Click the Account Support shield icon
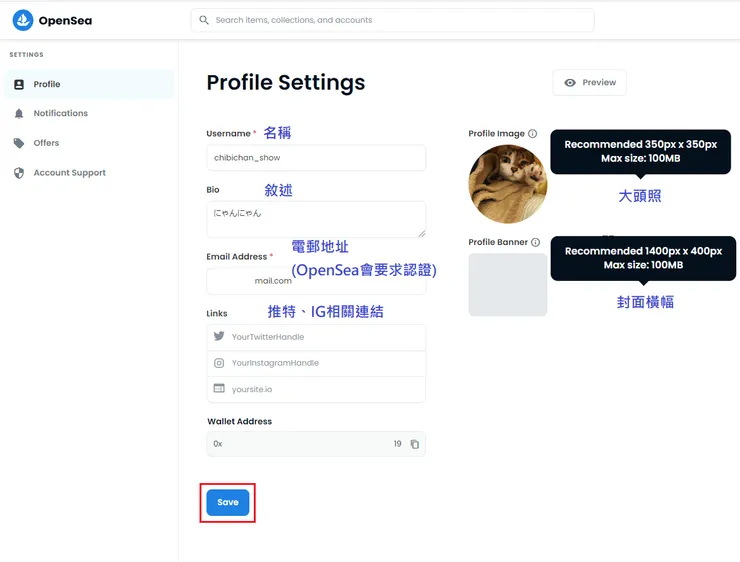This screenshot has width=740, height=562. pos(19,173)
